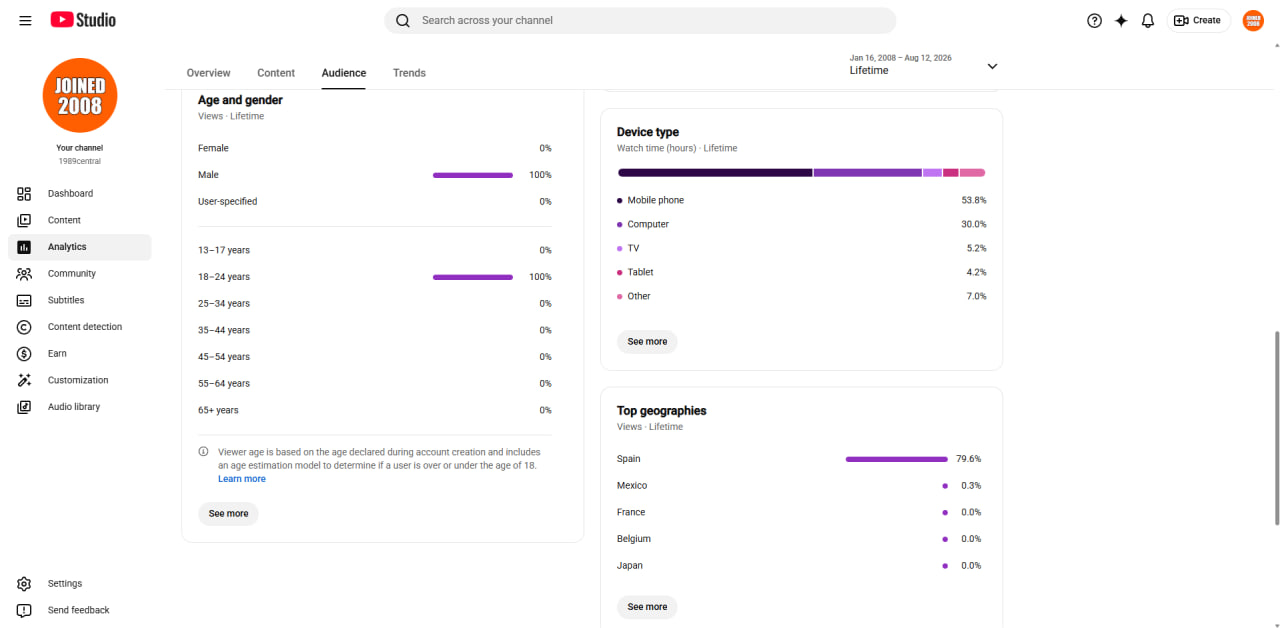The image size is (1280, 628).
Task: Click the Analytics sidebar icon
Action: pyautogui.click(x=24, y=247)
